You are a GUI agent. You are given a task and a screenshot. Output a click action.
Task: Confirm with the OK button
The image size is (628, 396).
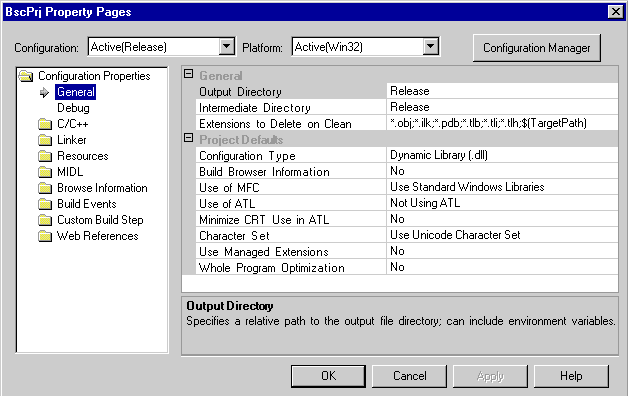pos(328,376)
